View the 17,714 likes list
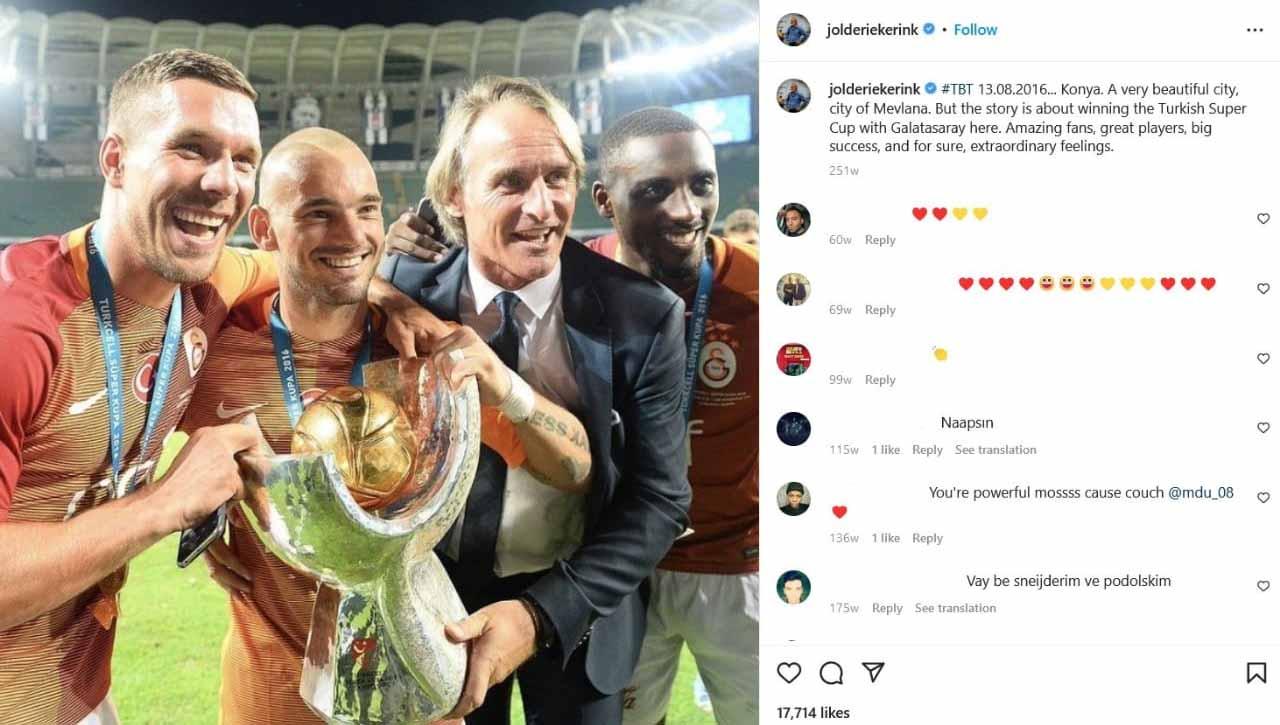The height and width of the screenshot is (725, 1280). click(x=813, y=713)
